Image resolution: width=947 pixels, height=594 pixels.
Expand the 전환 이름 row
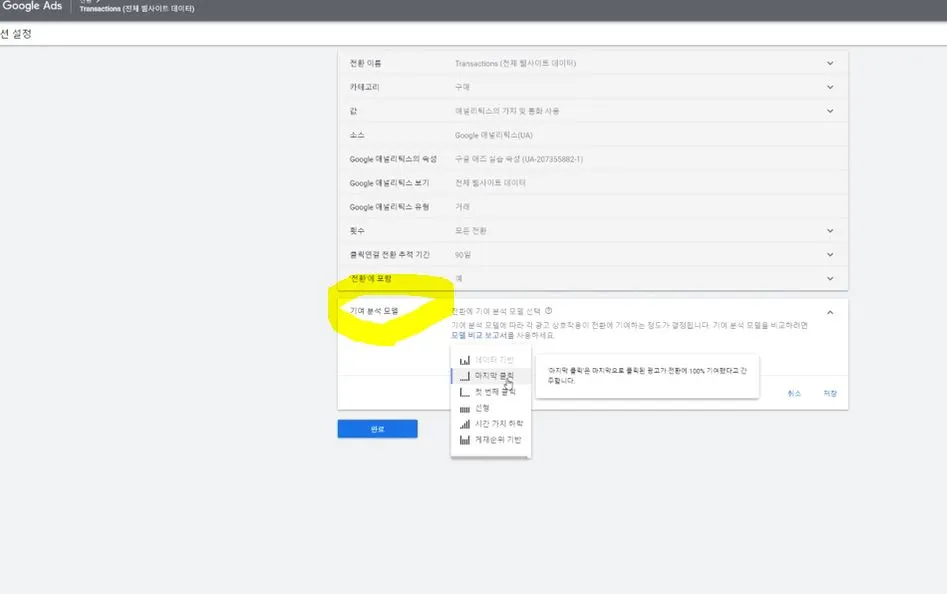click(832, 62)
